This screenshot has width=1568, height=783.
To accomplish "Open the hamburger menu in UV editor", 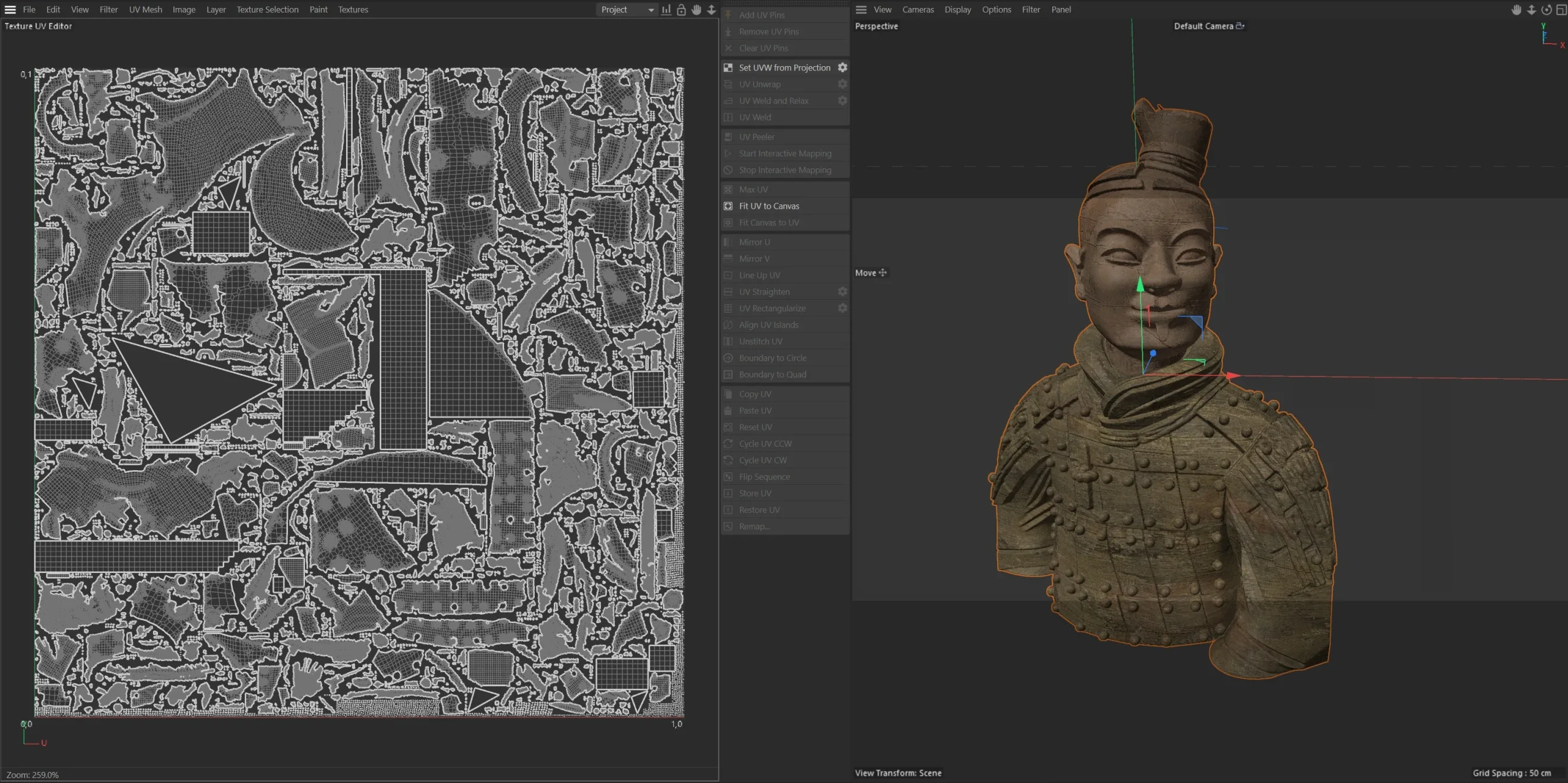I will point(10,9).
